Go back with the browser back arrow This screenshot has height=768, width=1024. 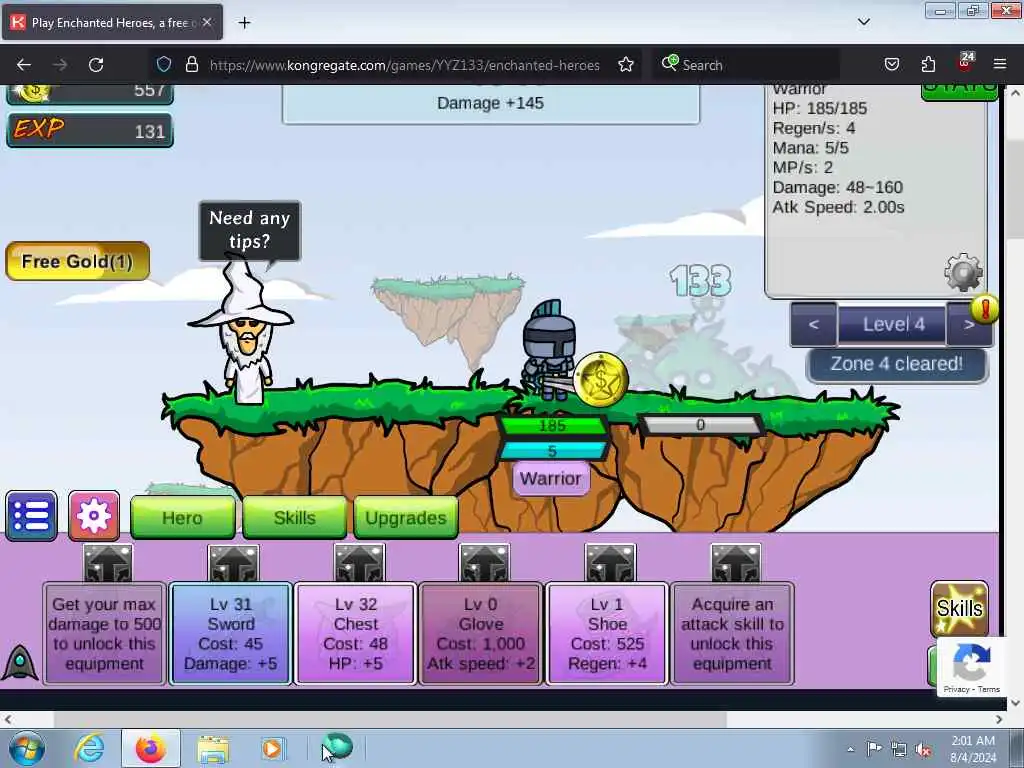24,65
